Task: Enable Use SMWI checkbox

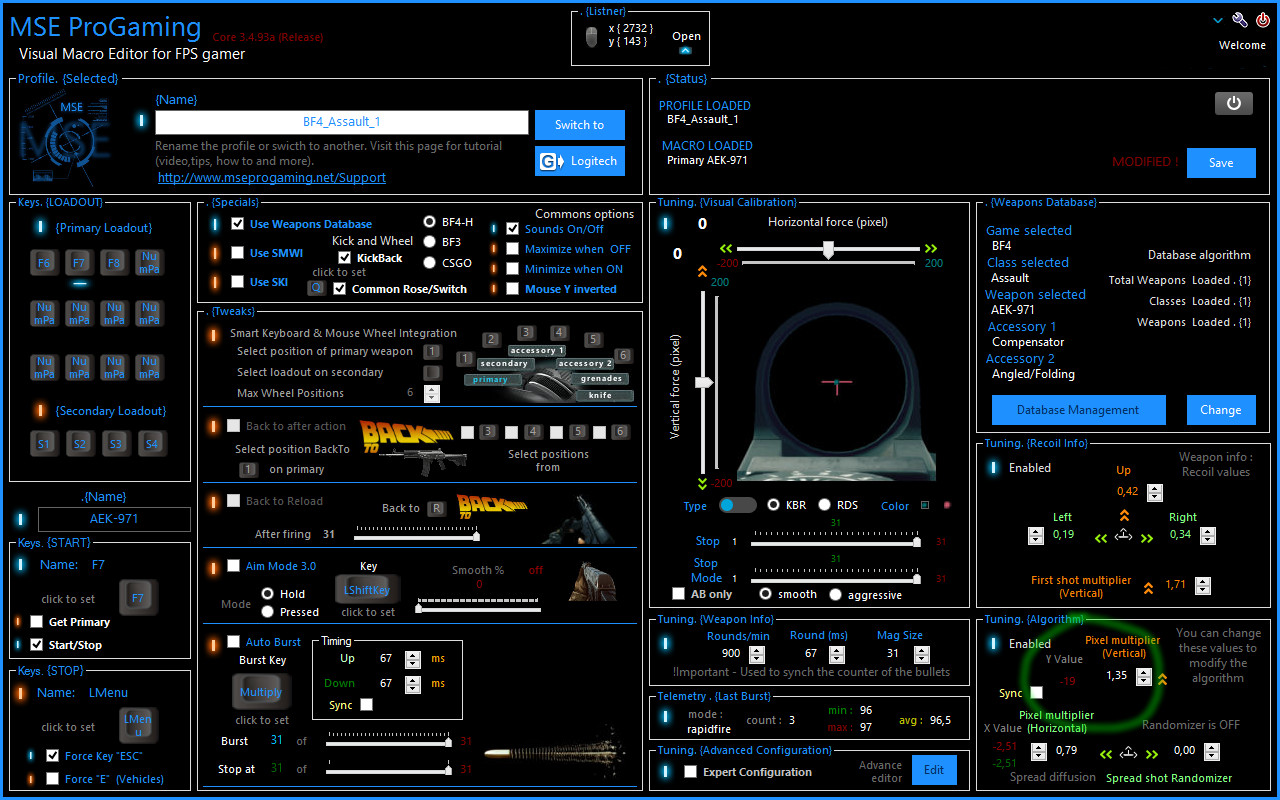Action: 238,253
